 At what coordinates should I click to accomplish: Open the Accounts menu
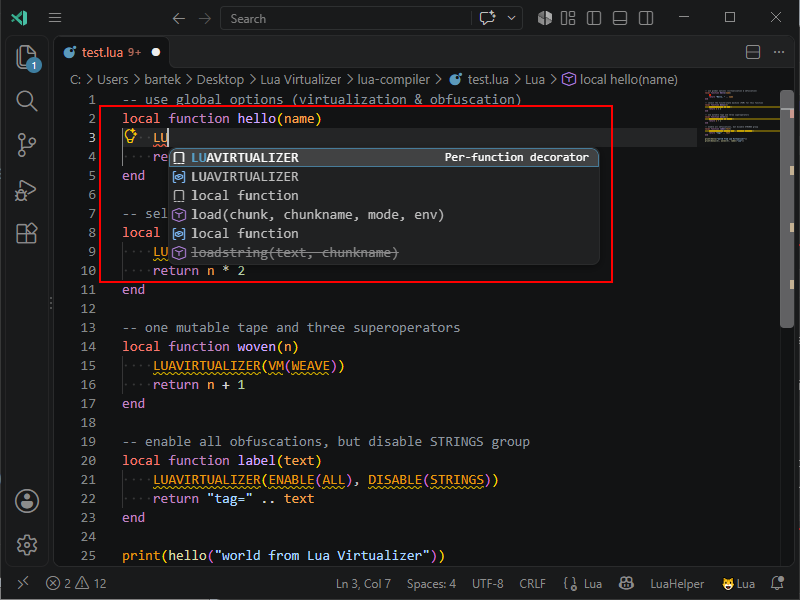click(x=27, y=501)
